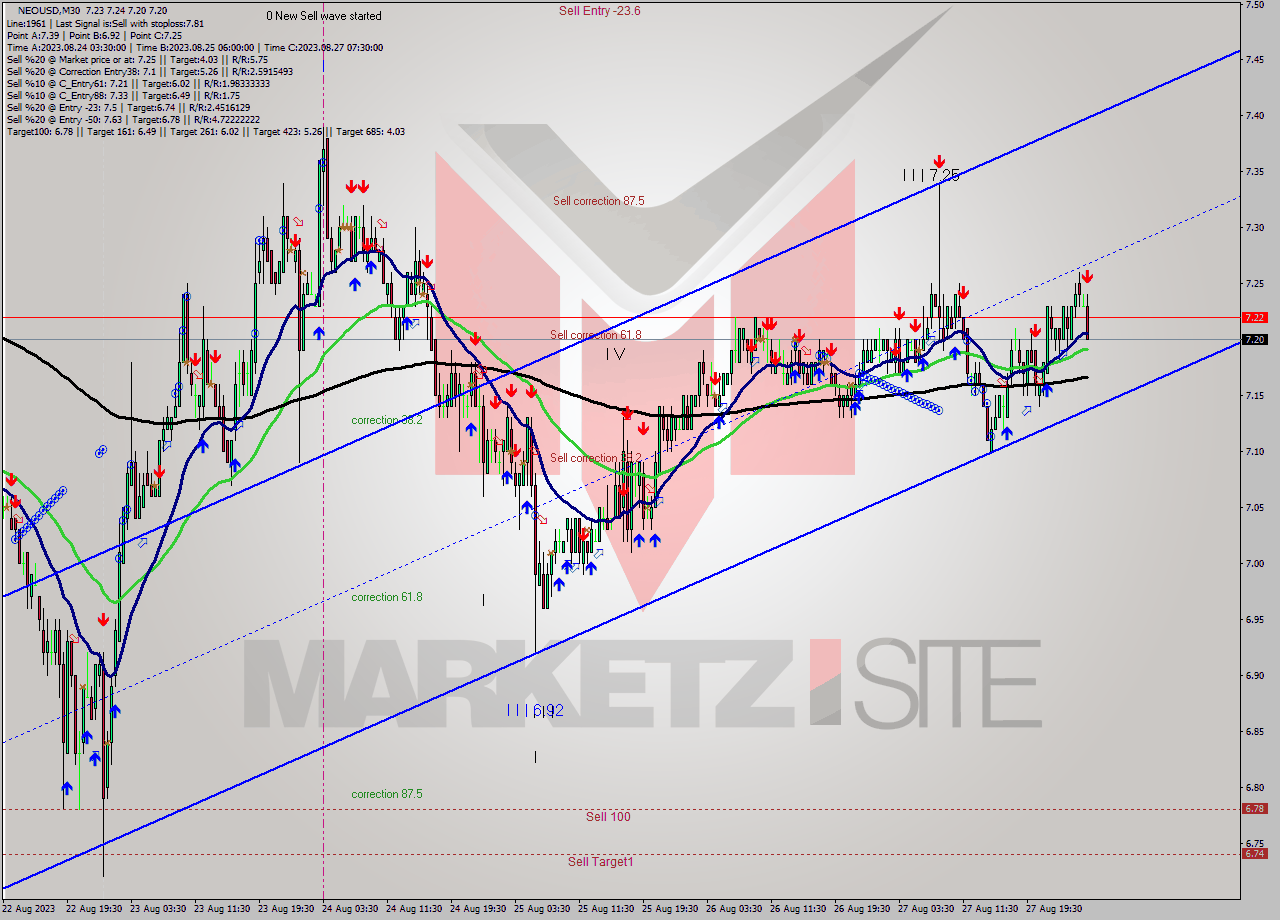Click the '22 Aug 19:30' time axis label
1280x920 pixels.
point(94,909)
